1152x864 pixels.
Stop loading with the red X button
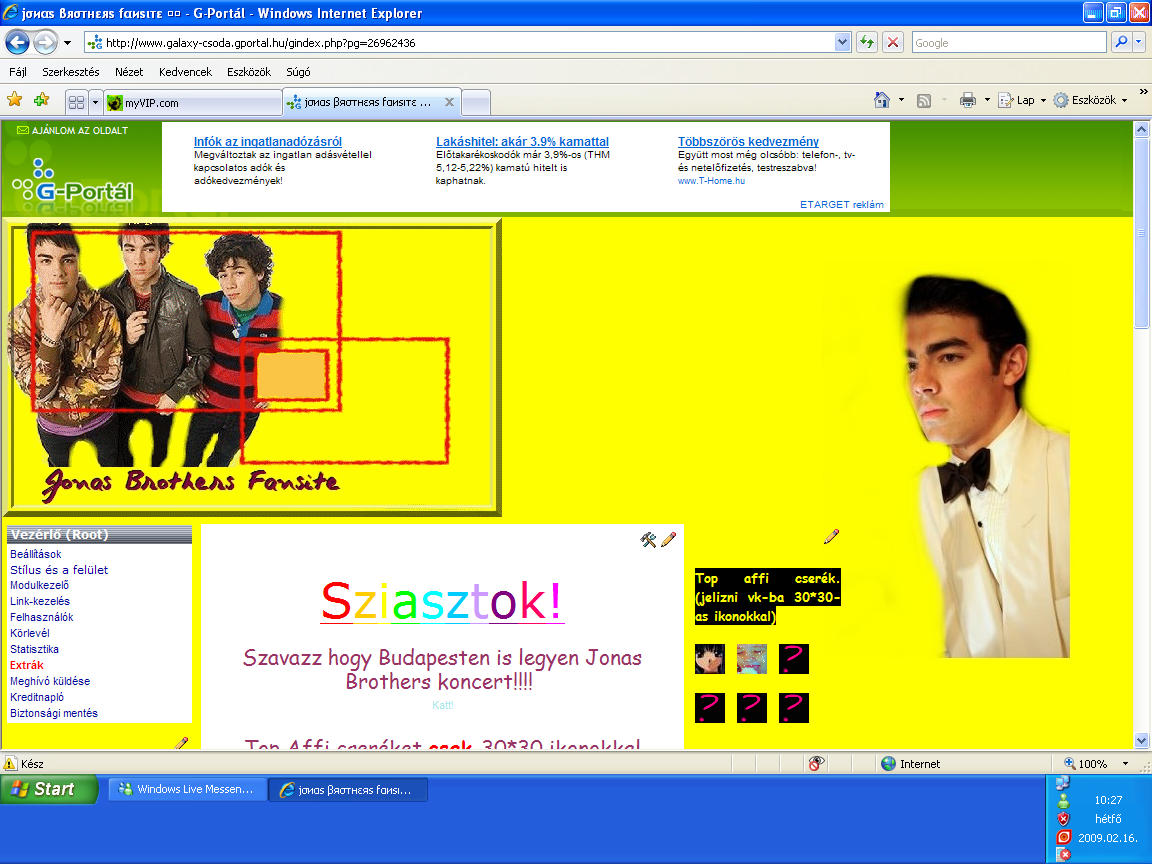point(893,43)
